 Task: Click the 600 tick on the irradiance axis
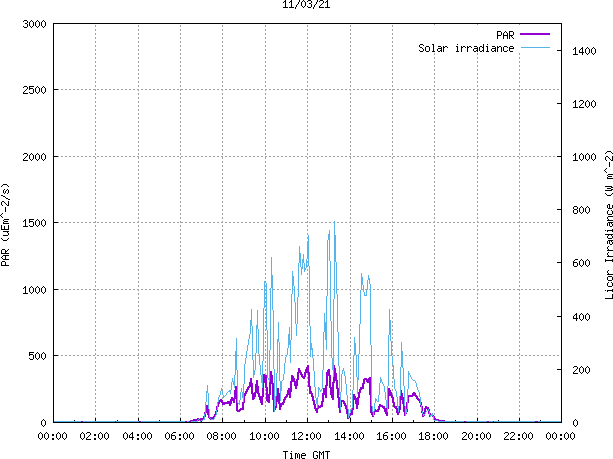(581, 263)
